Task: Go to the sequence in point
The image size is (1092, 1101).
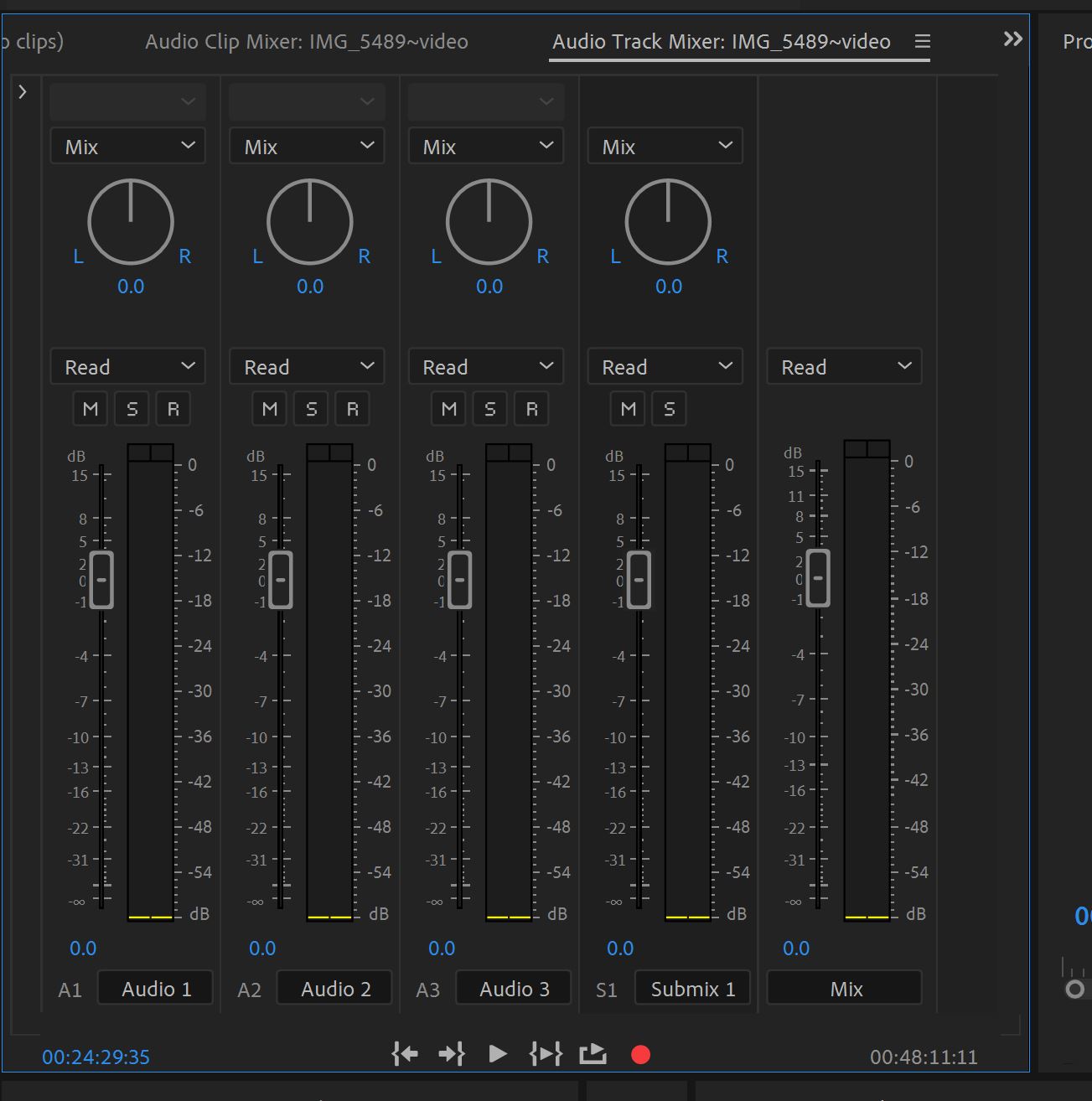Action: (x=405, y=1054)
